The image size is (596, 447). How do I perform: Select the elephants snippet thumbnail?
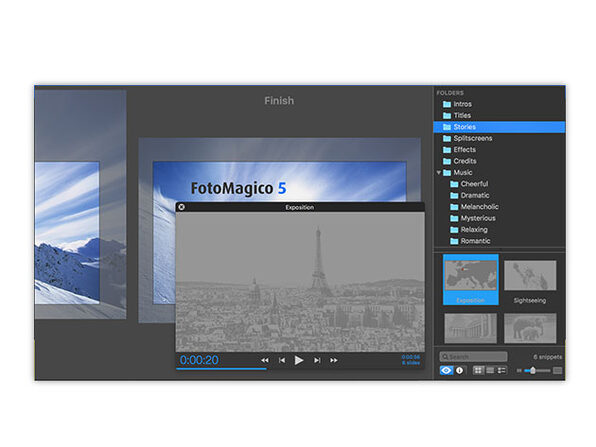point(530,328)
